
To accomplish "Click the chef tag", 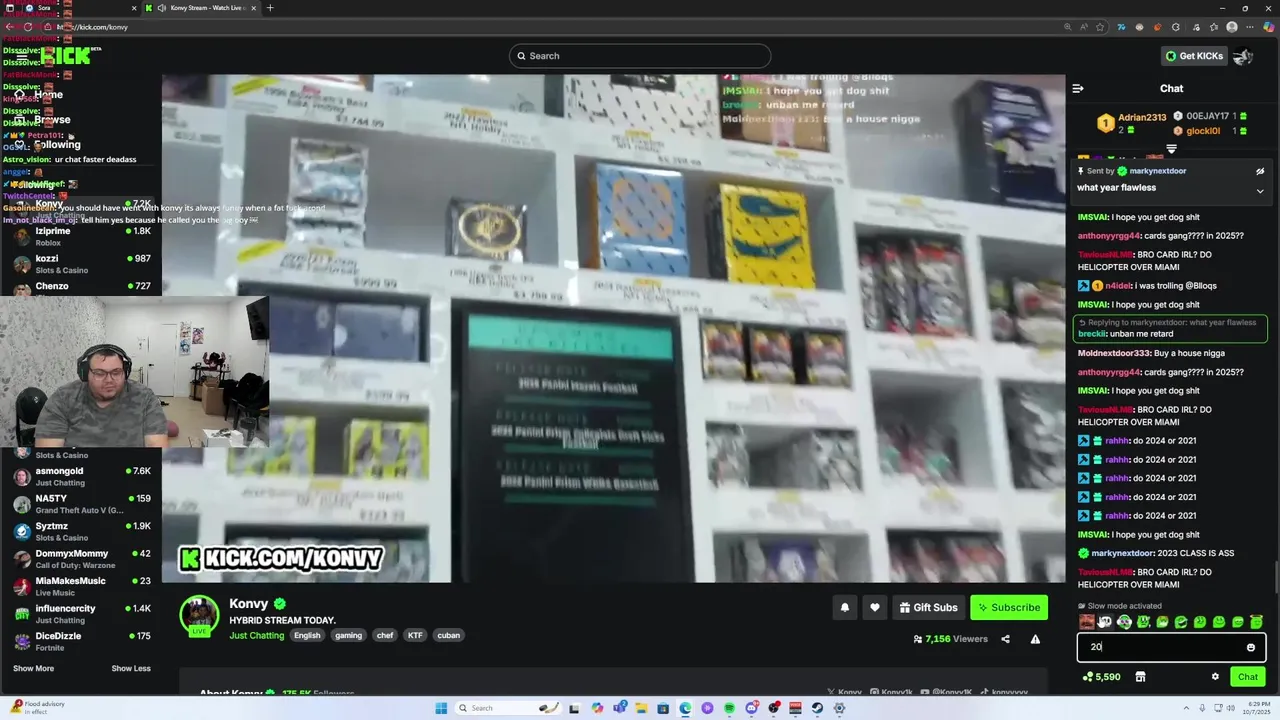I will pos(385,635).
